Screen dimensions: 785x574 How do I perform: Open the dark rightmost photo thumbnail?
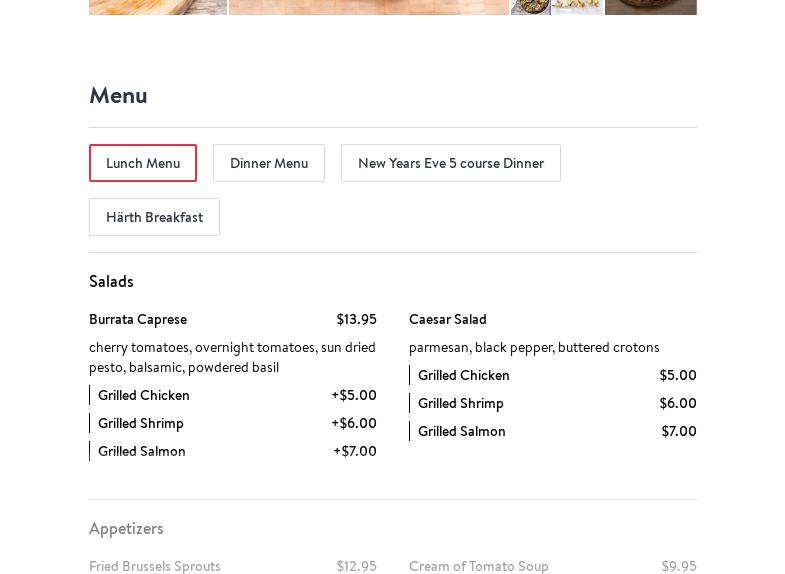pyautogui.click(x=650, y=7)
